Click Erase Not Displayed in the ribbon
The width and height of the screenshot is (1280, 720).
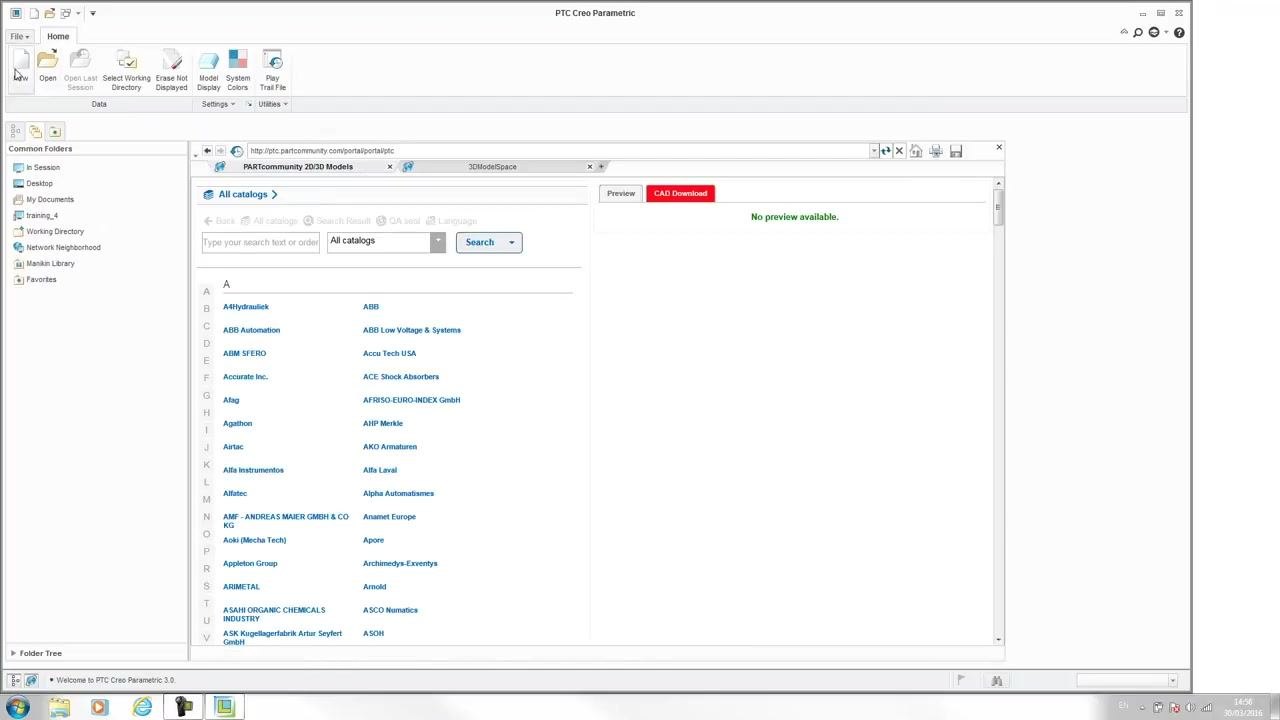pos(171,70)
